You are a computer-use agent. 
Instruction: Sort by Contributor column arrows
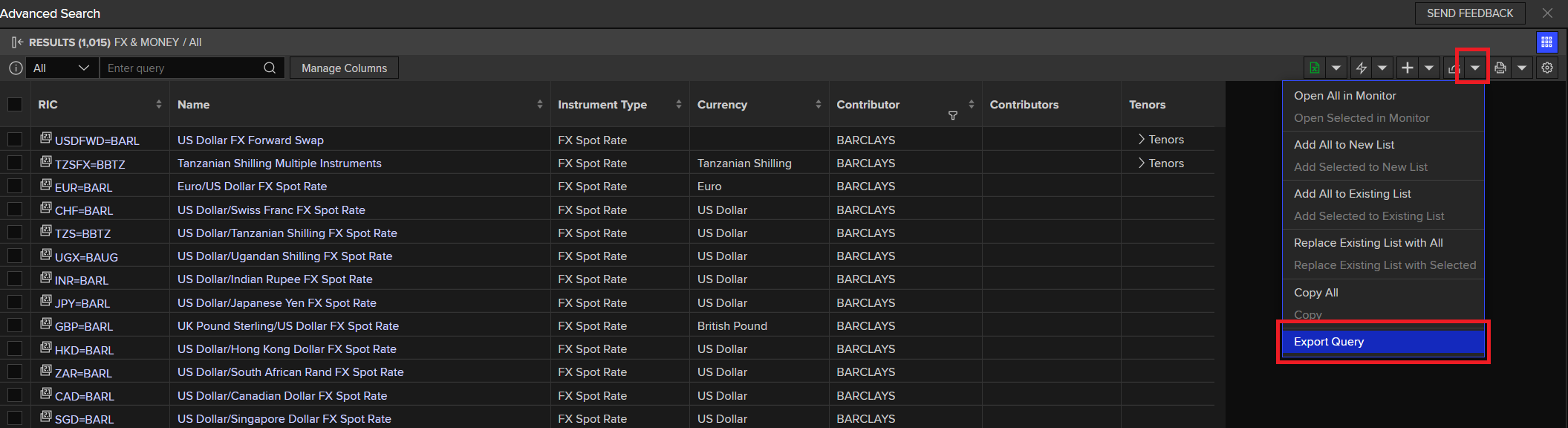(972, 104)
